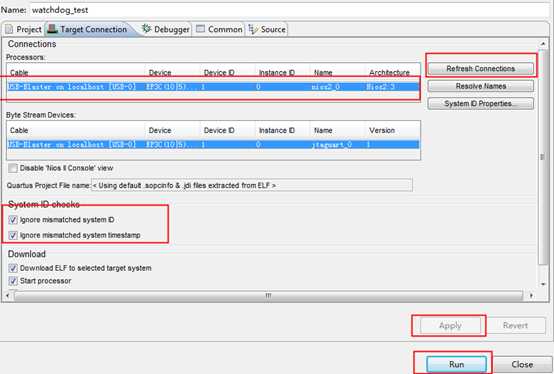Click the Source tab icon
554x374 pixels.
click(253, 29)
